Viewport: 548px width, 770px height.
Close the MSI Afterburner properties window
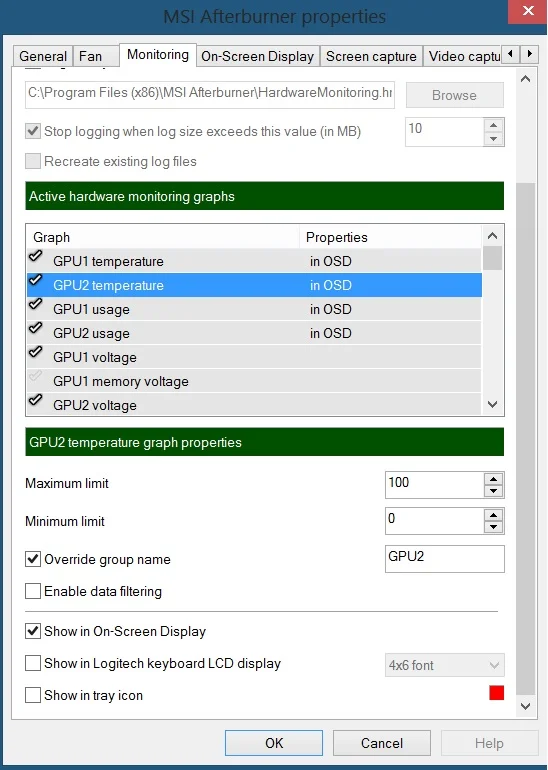528,11
